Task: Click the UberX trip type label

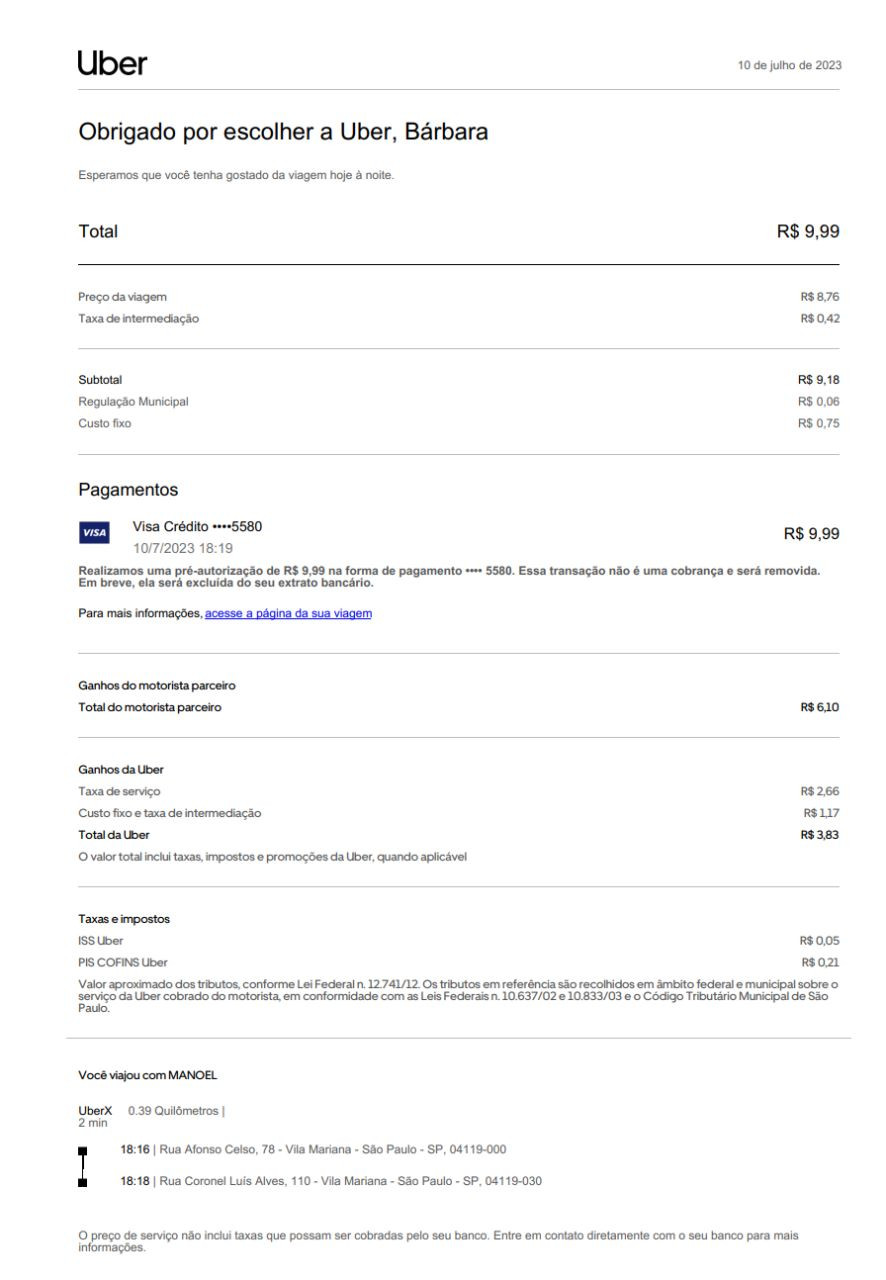Action: (95, 1111)
